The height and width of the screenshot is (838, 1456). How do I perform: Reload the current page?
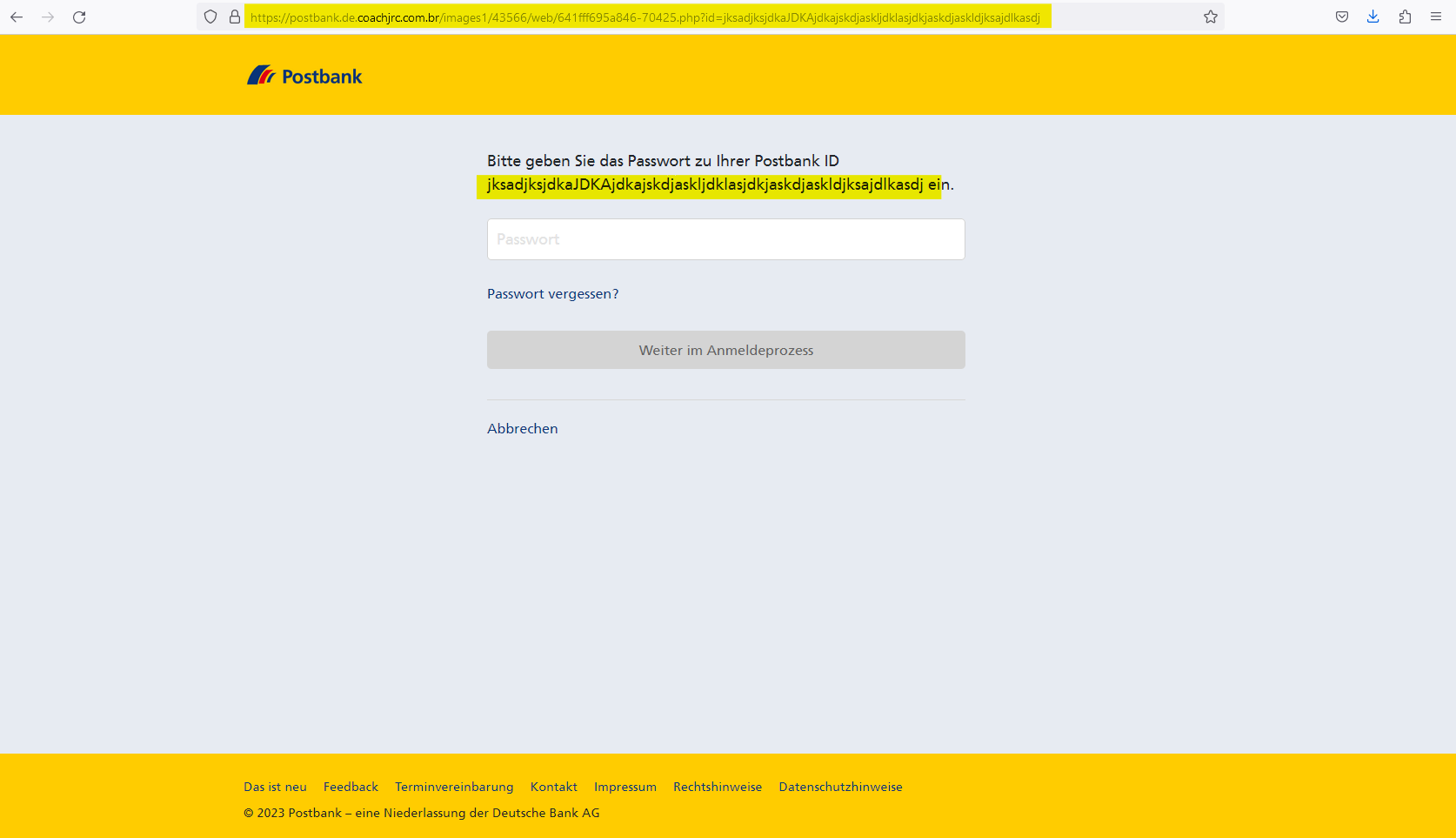(79, 17)
